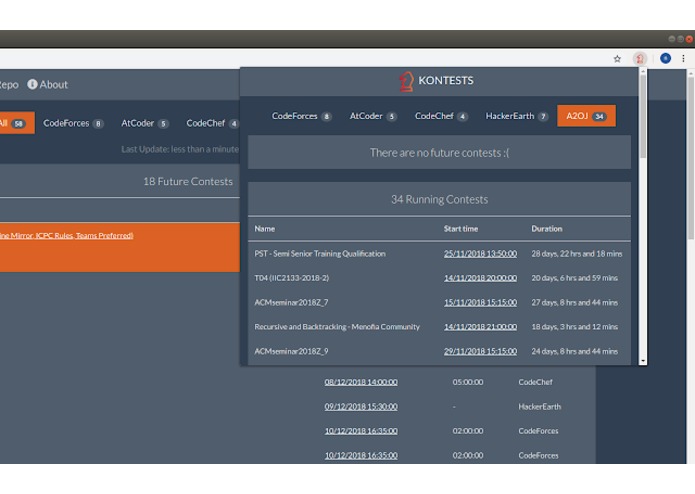Click duration 20 days, 6 hrs and 59 mins
Viewport: 695px width, 494px height.
point(574,278)
